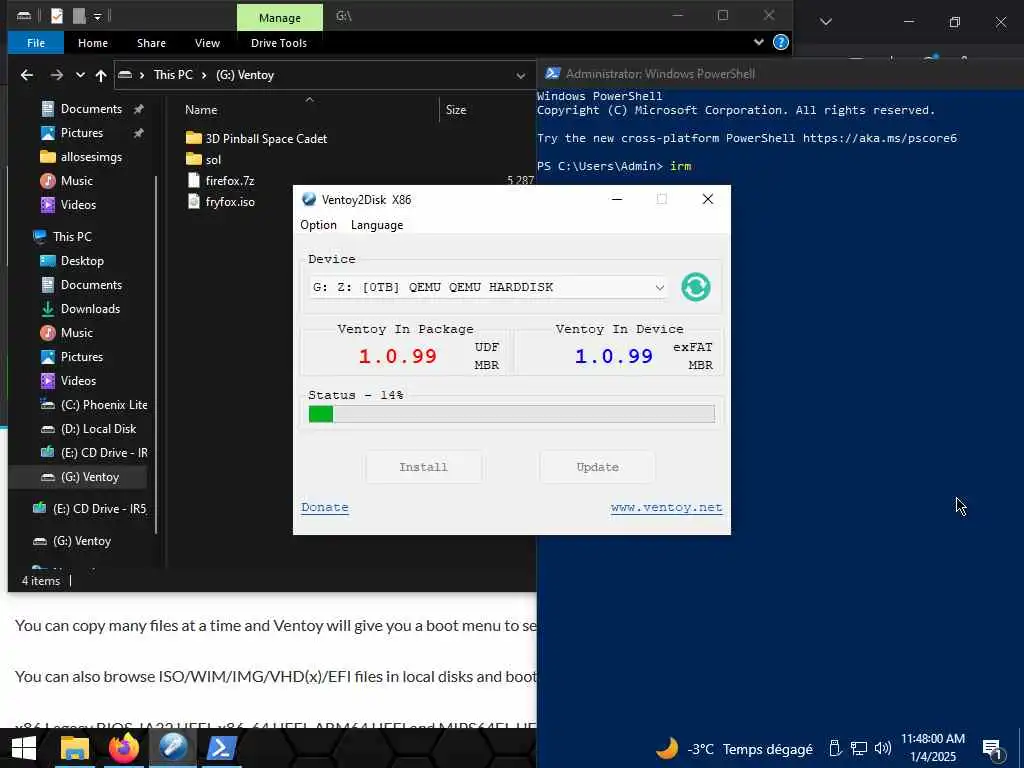Open the Drive Tools ribbon tab
1024x768 pixels.
pyautogui.click(x=279, y=43)
